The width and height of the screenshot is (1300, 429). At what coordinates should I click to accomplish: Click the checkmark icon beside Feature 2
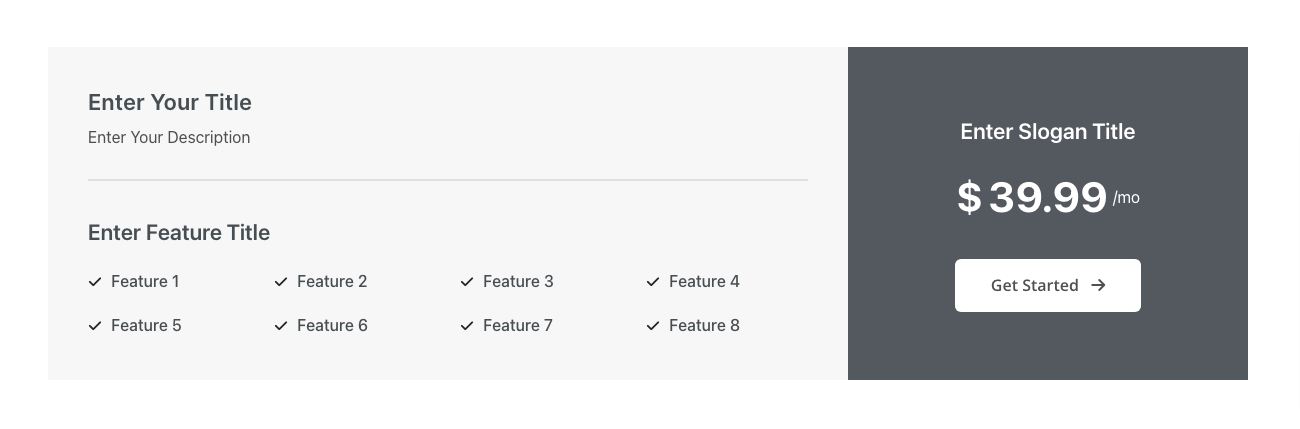(x=281, y=282)
